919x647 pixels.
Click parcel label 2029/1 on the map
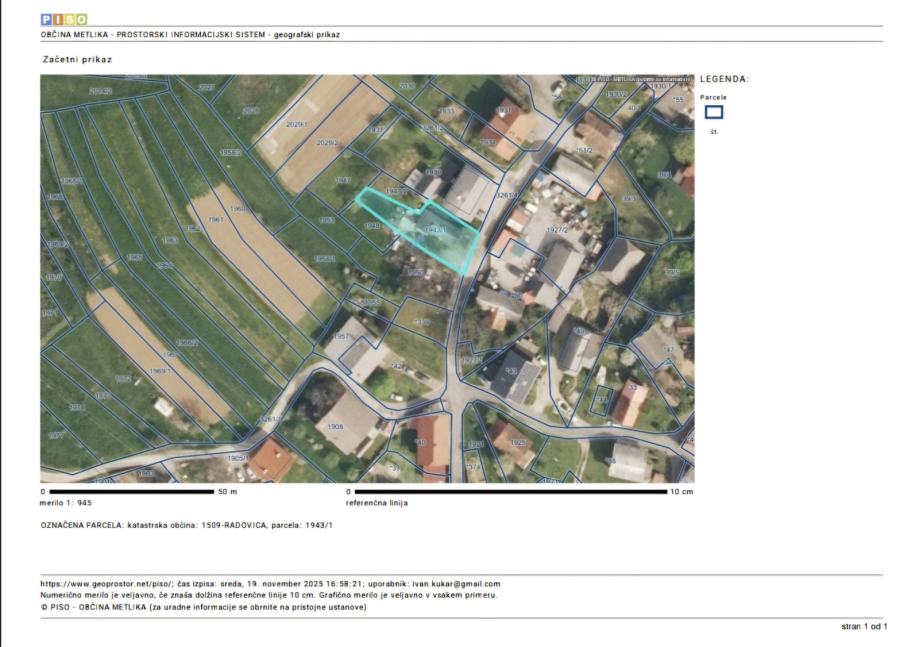coord(297,124)
